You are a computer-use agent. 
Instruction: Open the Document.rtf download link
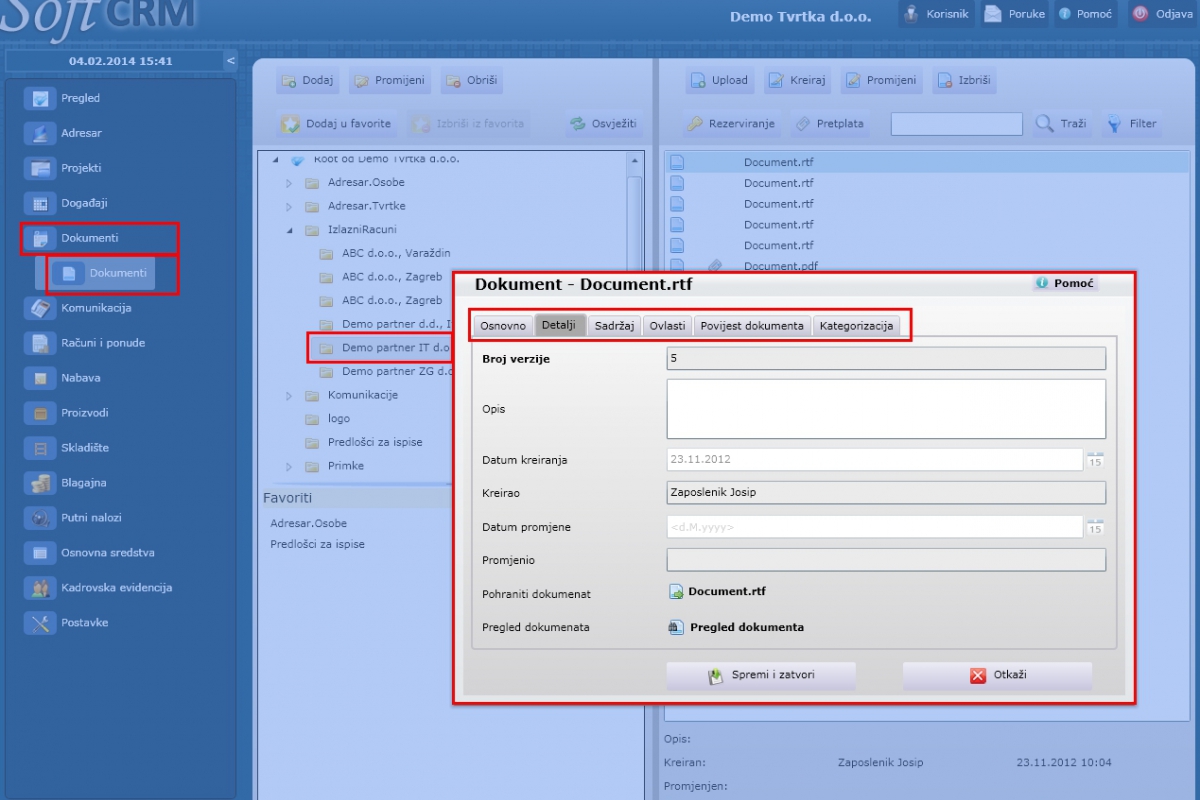718,592
